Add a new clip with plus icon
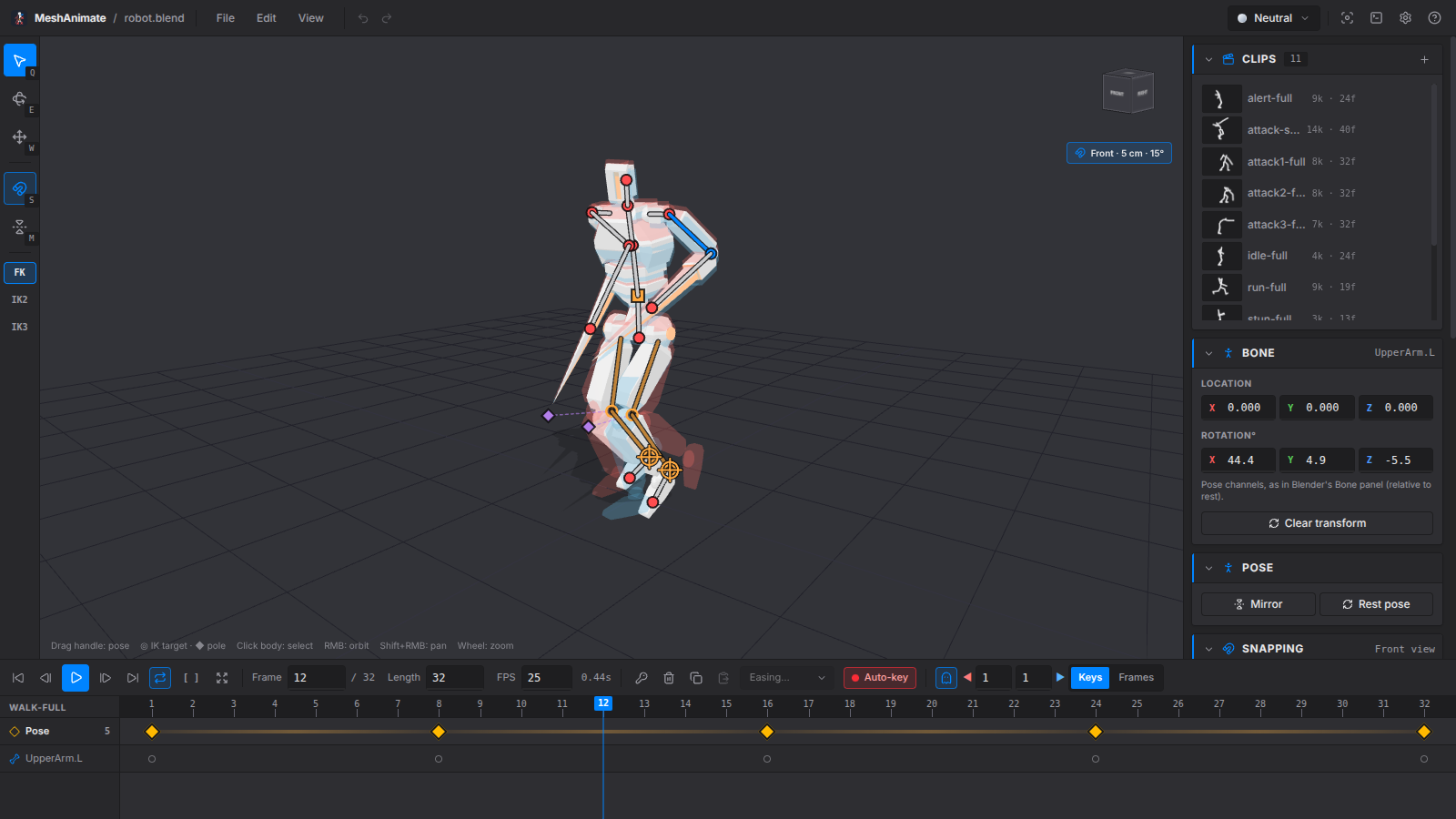Image resolution: width=1456 pixels, height=819 pixels. [x=1424, y=59]
